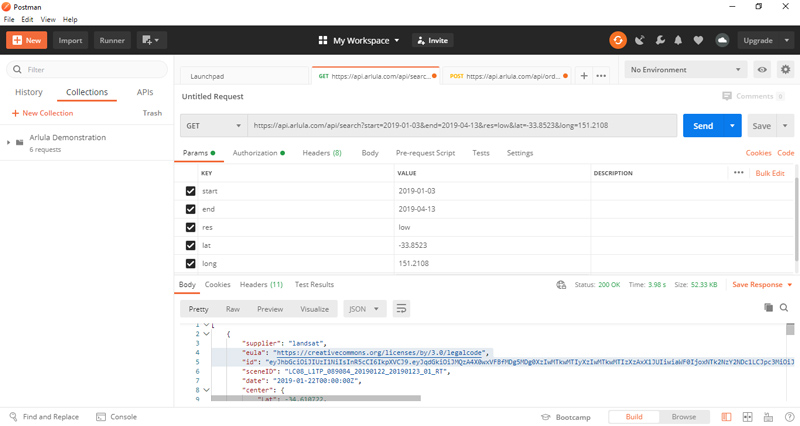The image size is (800, 426).
Task: Click the Send button
Action: 703,126
